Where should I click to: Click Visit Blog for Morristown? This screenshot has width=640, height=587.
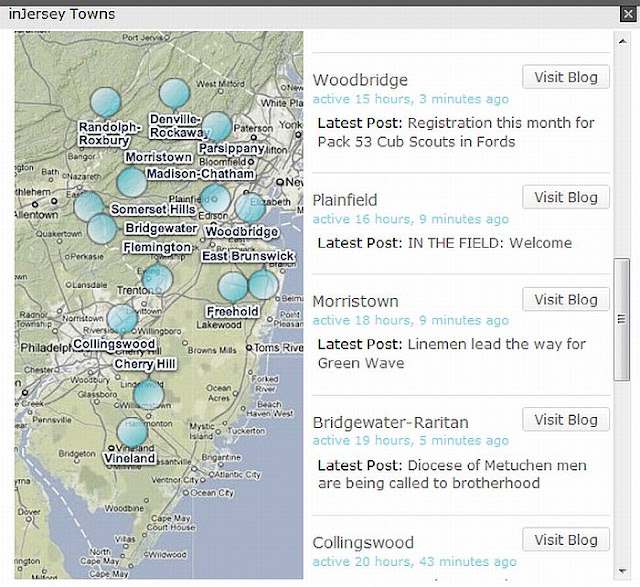click(x=566, y=299)
